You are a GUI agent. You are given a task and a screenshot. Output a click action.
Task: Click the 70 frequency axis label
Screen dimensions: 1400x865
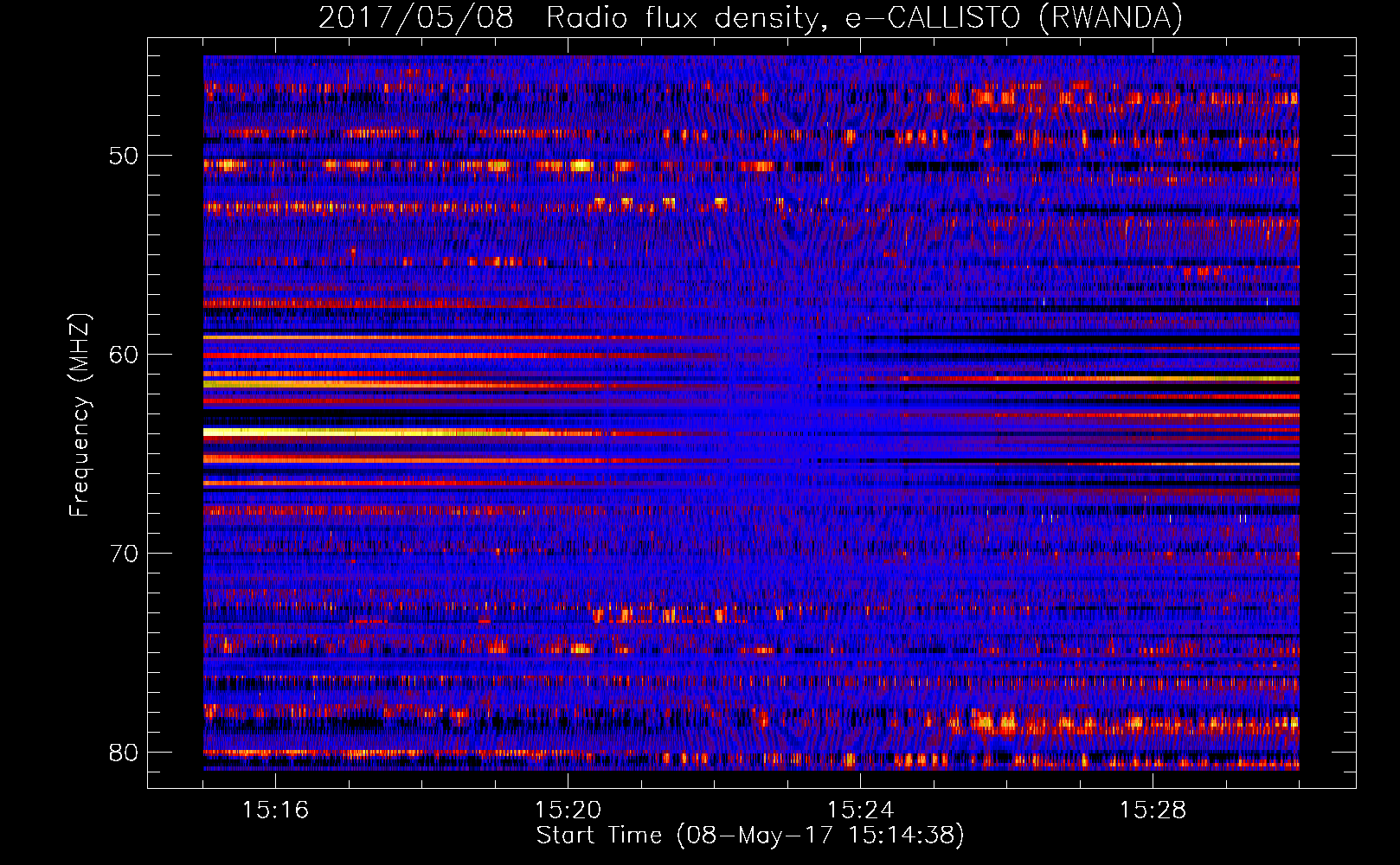pos(124,554)
